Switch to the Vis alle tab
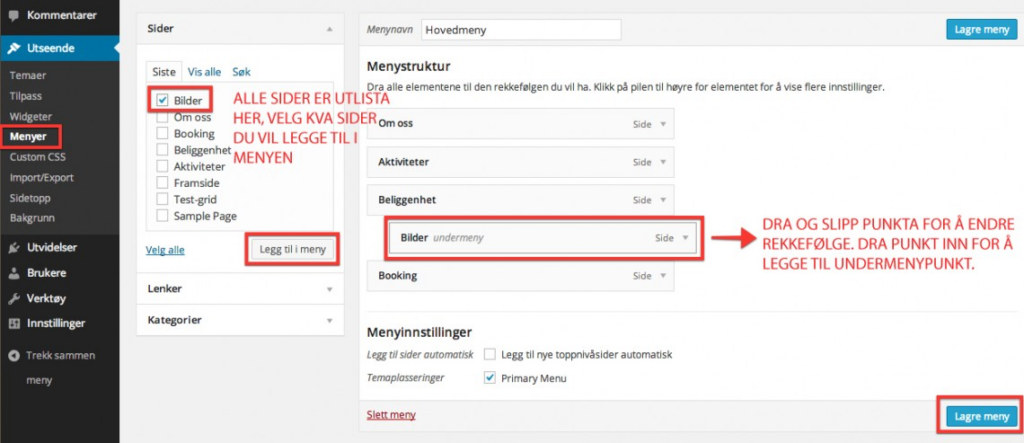Viewport: 1024px width, 443px height. point(204,72)
